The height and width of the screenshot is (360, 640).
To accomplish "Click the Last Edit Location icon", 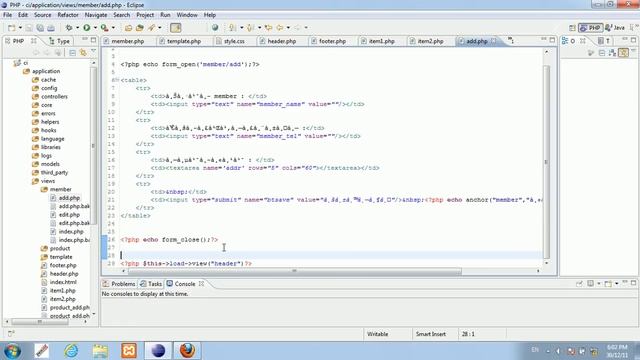I will pyautogui.click(x=268, y=28).
